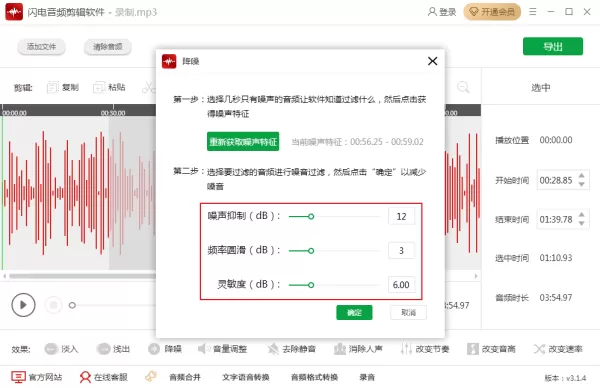This screenshot has height=388, width=600.
Task: Apply the 去除静音 remove silence effect
Action: point(292,349)
